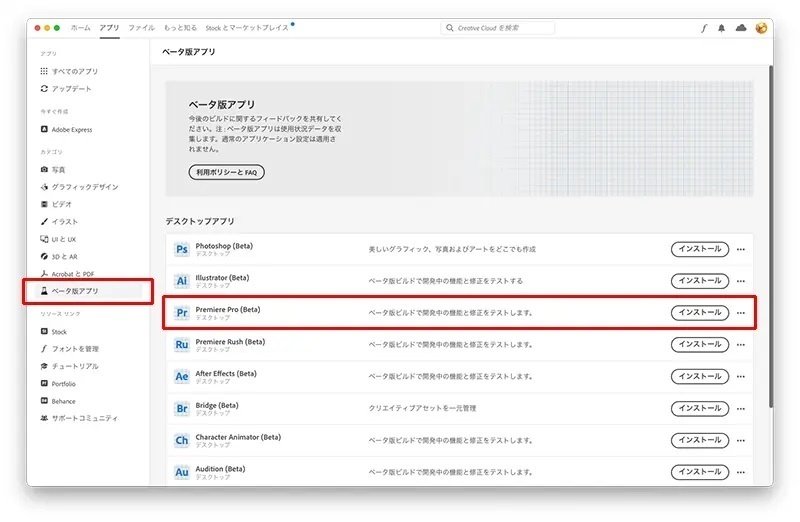800x522 pixels.
Task: Click the Premiere Pro (Beta) app name
Action: click(x=228, y=309)
